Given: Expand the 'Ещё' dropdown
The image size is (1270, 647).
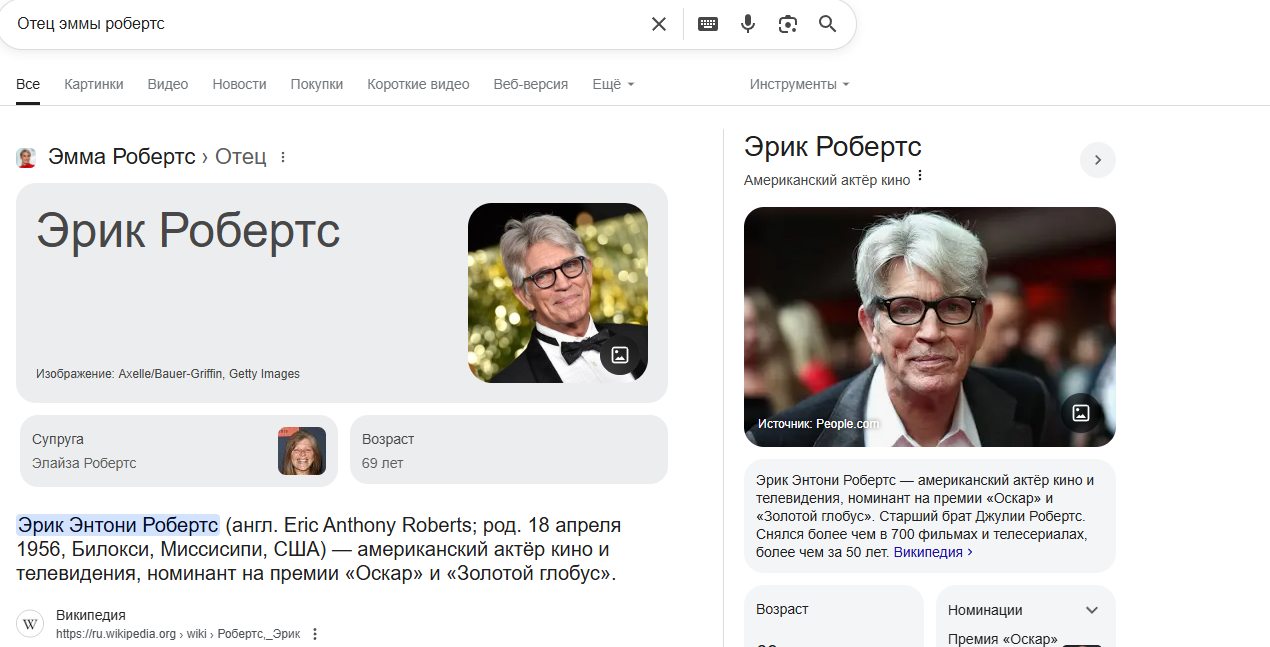Looking at the screenshot, I should click(613, 84).
